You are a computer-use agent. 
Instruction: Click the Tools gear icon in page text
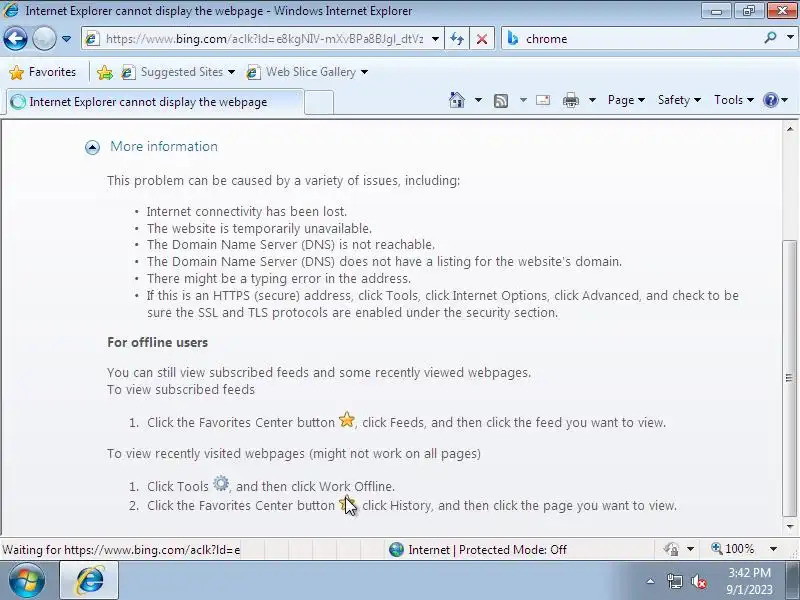click(221, 483)
